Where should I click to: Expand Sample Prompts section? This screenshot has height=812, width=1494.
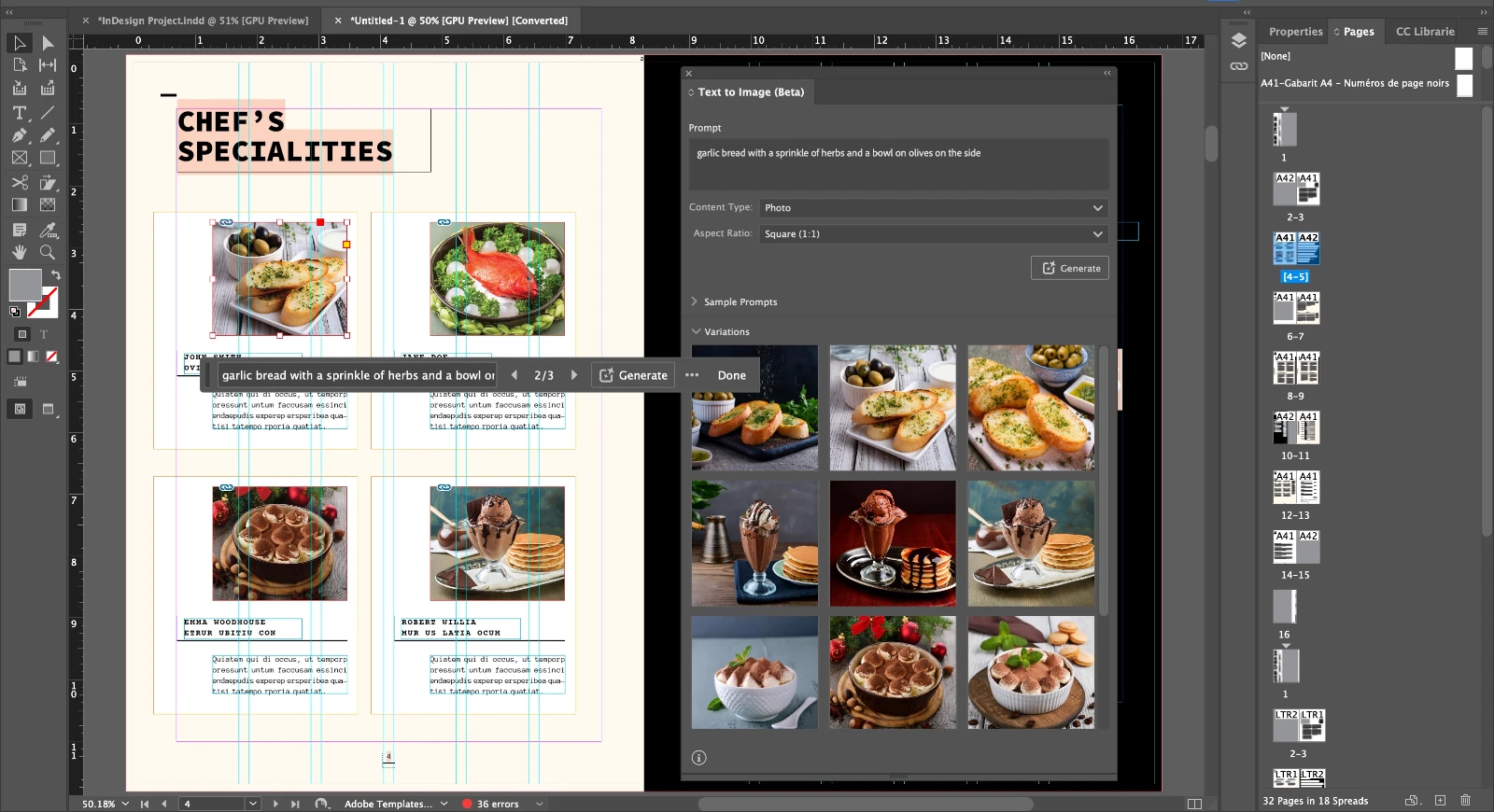point(695,301)
